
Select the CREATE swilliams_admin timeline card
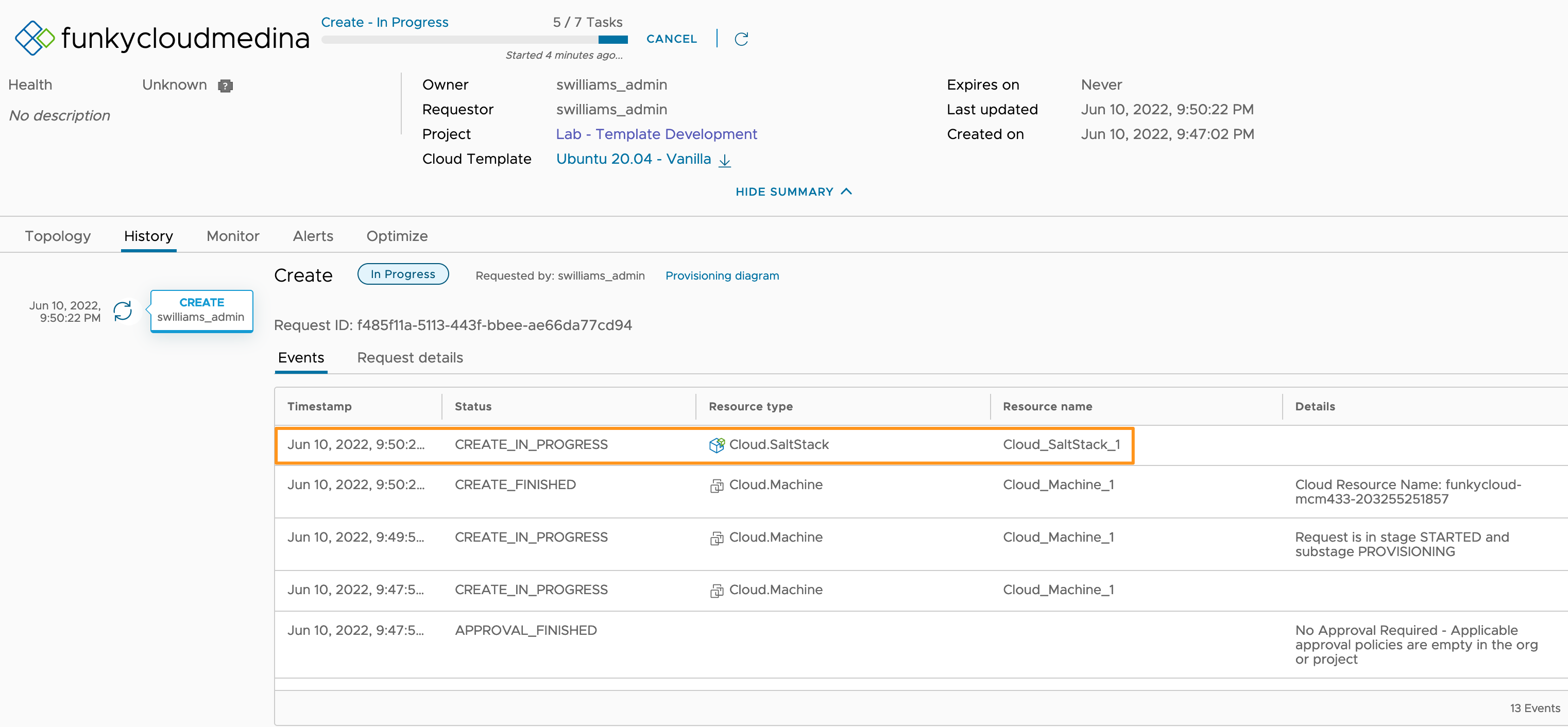pos(201,310)
